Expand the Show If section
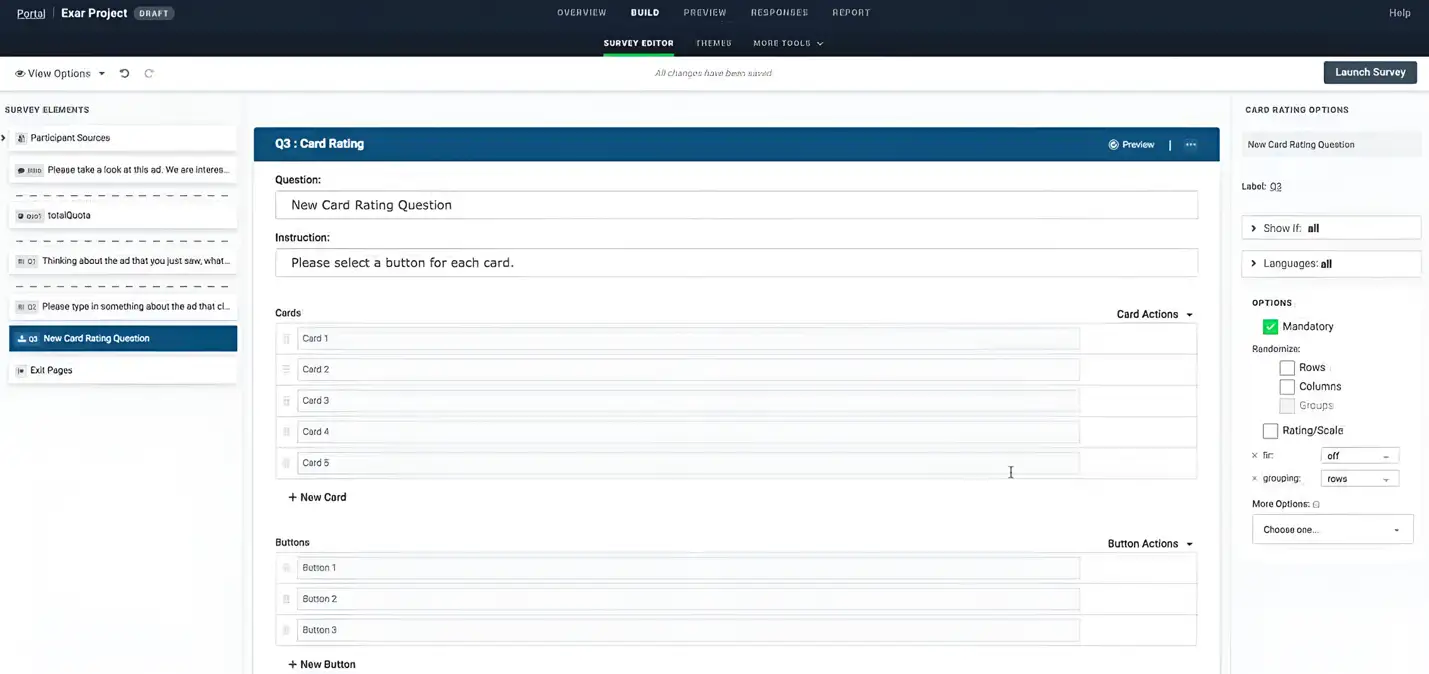The height and width of the screenshot is (674, 1429). tap(1254, 228)
